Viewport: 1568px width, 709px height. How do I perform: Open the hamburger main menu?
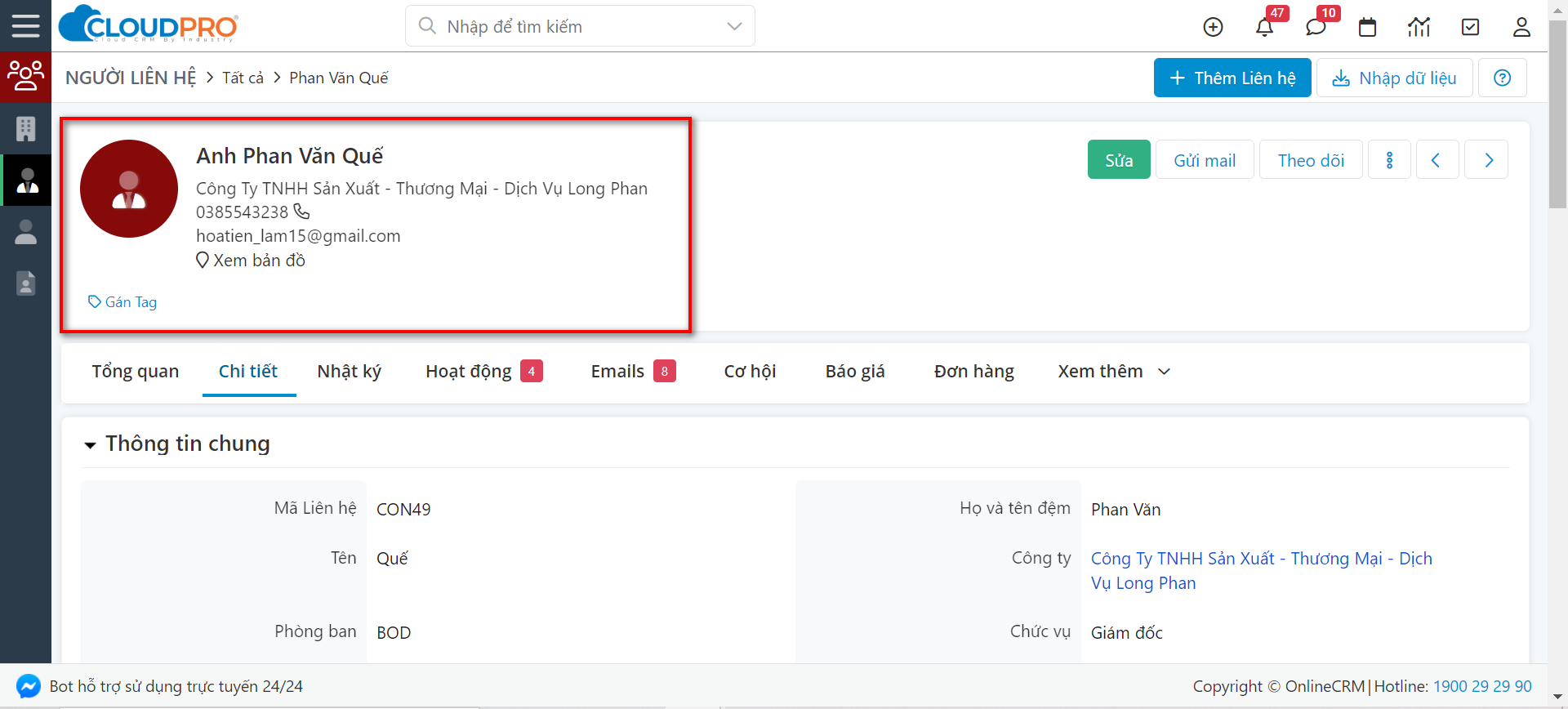pyautogui.click(x=25, y=26)
